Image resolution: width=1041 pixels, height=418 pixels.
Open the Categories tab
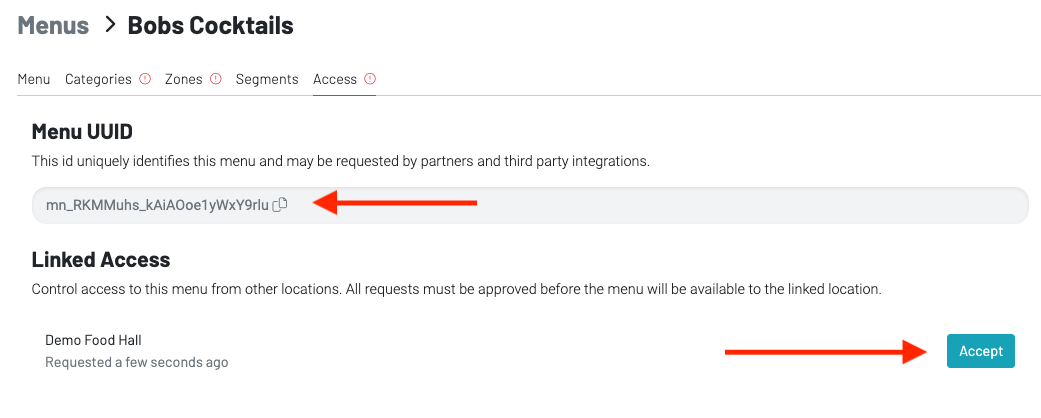(98, 79)
